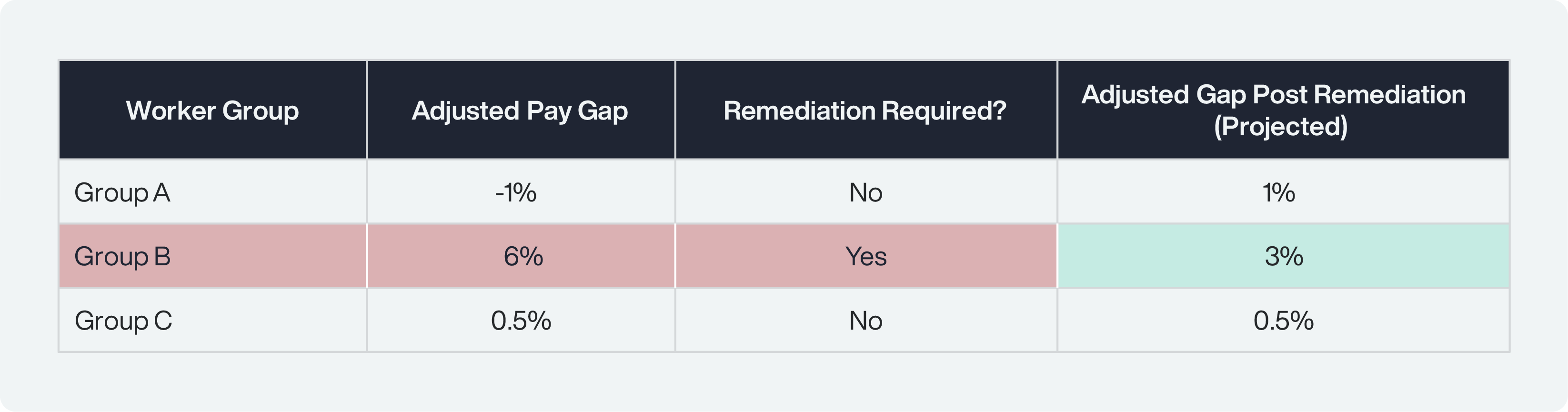Select Group C's 0.5% projected gap
This screenshot has height=412, width=1568.
pyautogui.click(x=1283, y=320)
